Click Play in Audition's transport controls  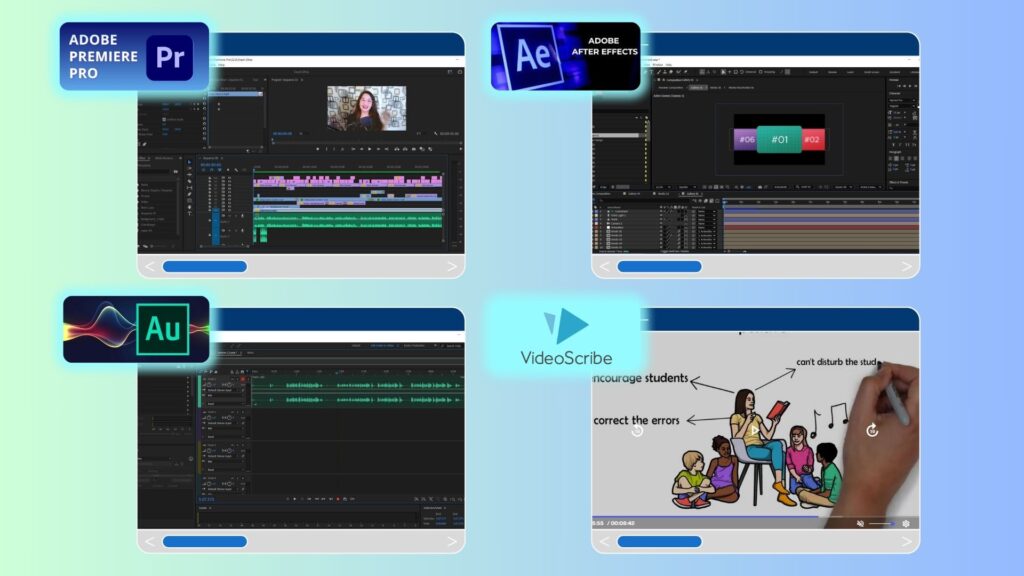tap(295, 500)
